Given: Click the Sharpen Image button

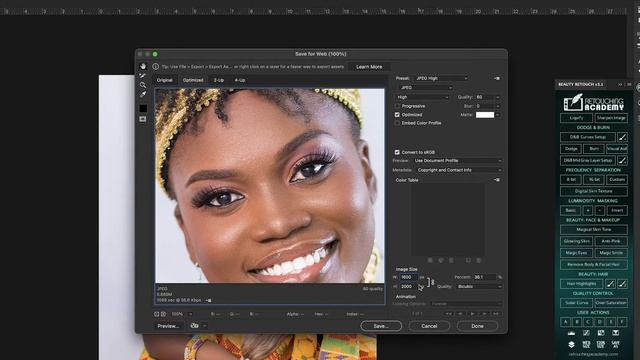Looking at the screenshot, I should (x=611, y=118).
